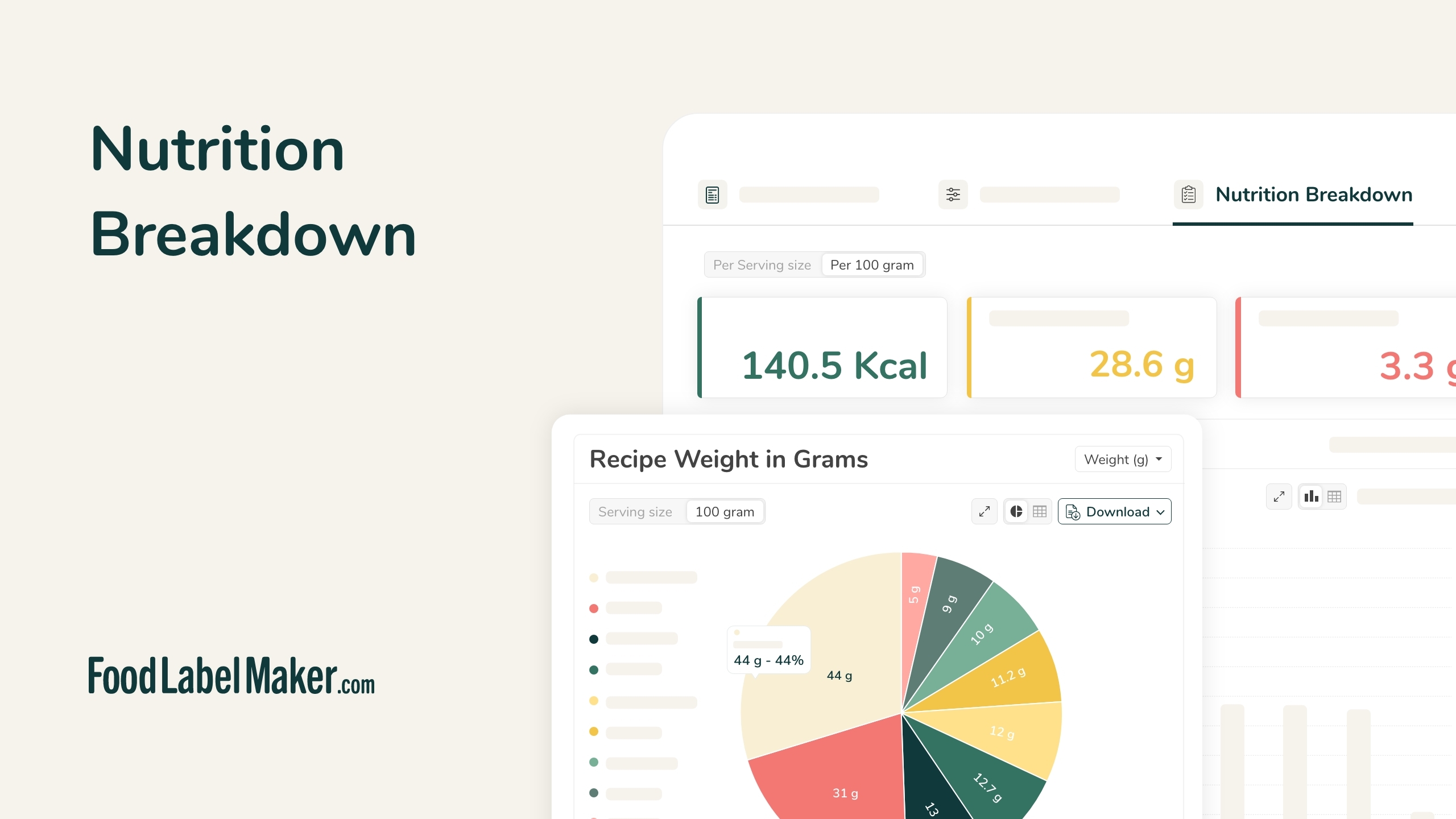Click the clipboard icon beside Nutrition Breakdown
The height and width of the screenshot is (819, 1456).
pyautogui.click(x=1188, y=195)
